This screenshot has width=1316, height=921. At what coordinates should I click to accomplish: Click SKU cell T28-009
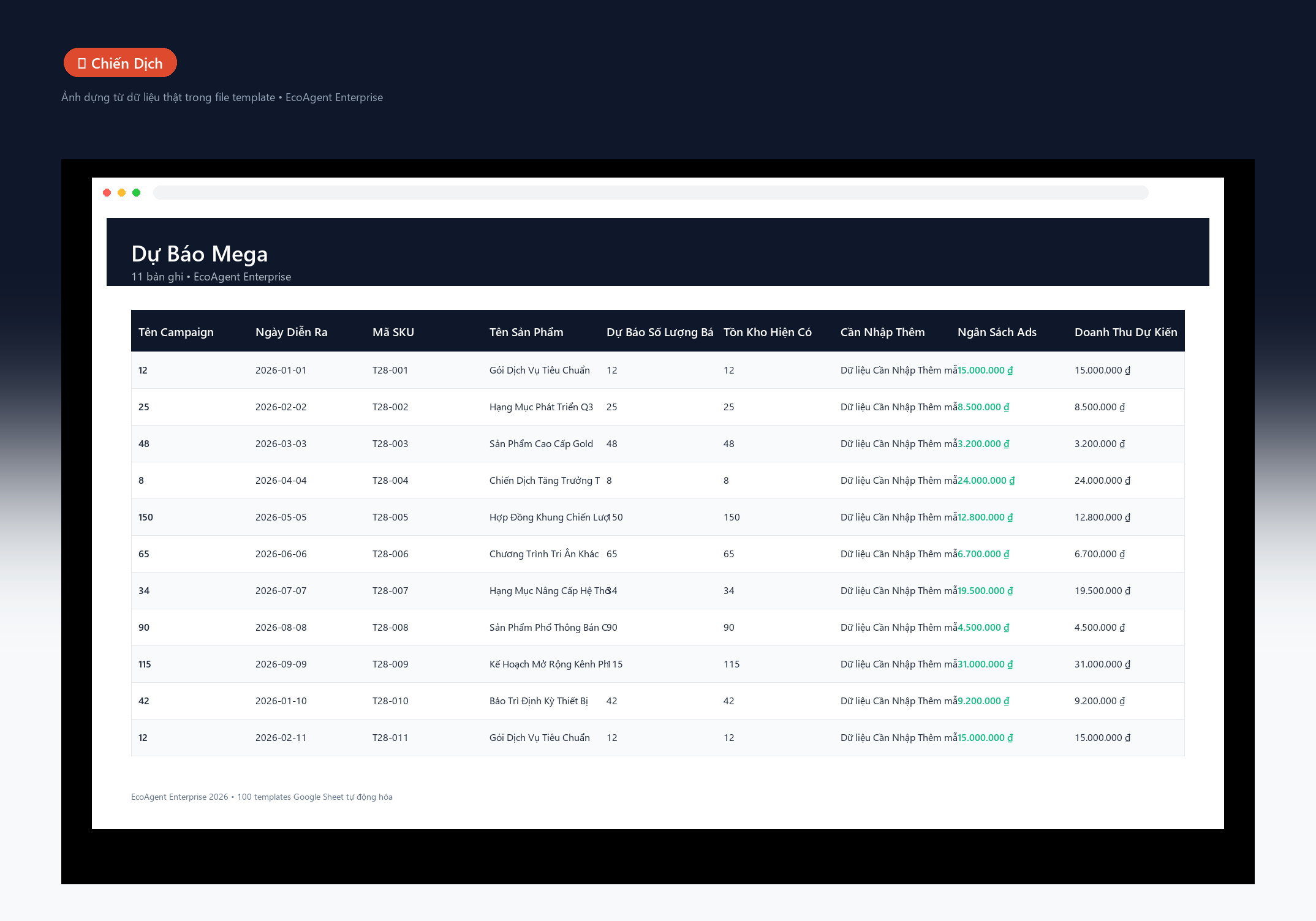coord(390,664)
